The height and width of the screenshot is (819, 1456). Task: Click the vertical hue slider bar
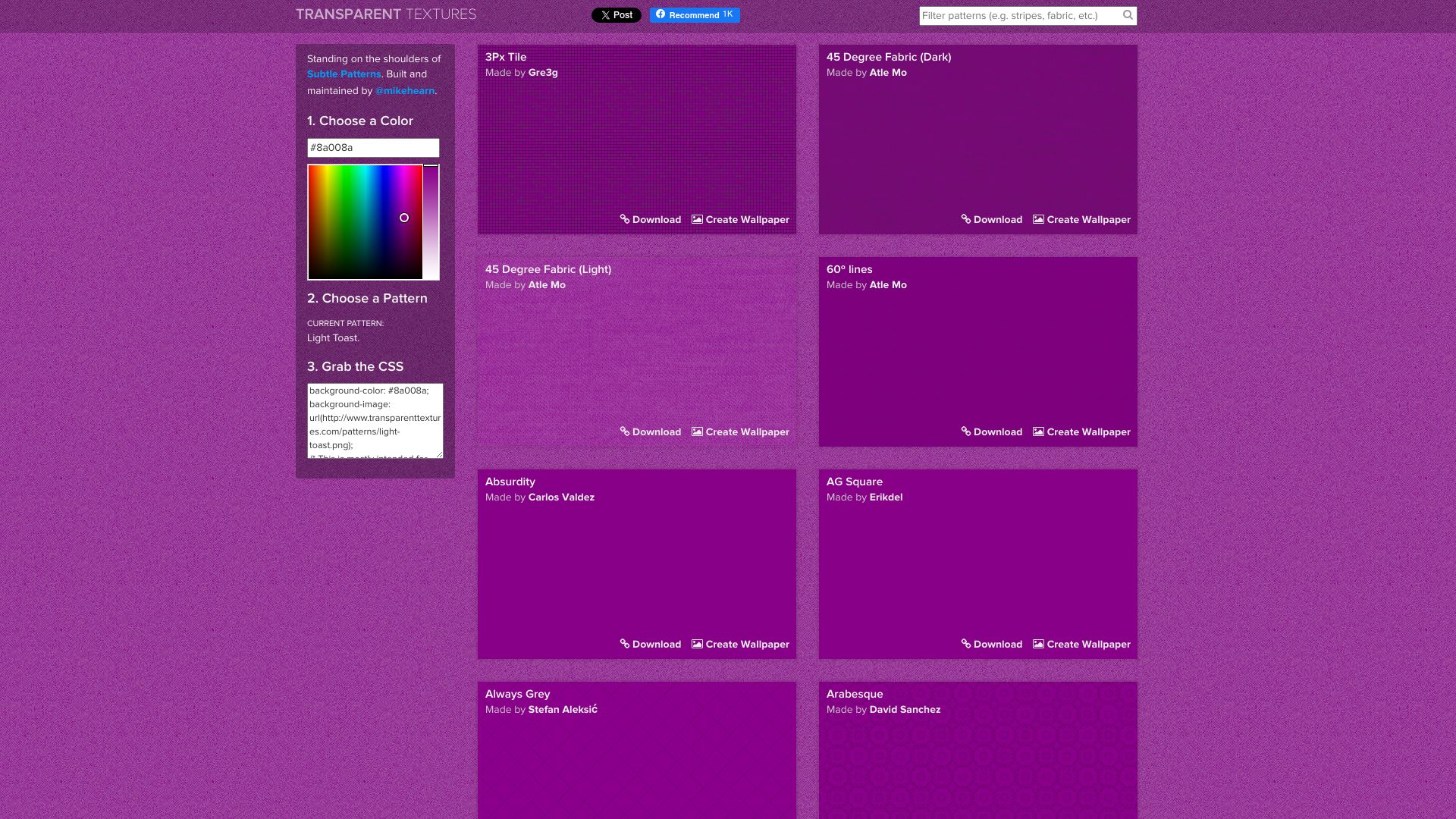431,222
